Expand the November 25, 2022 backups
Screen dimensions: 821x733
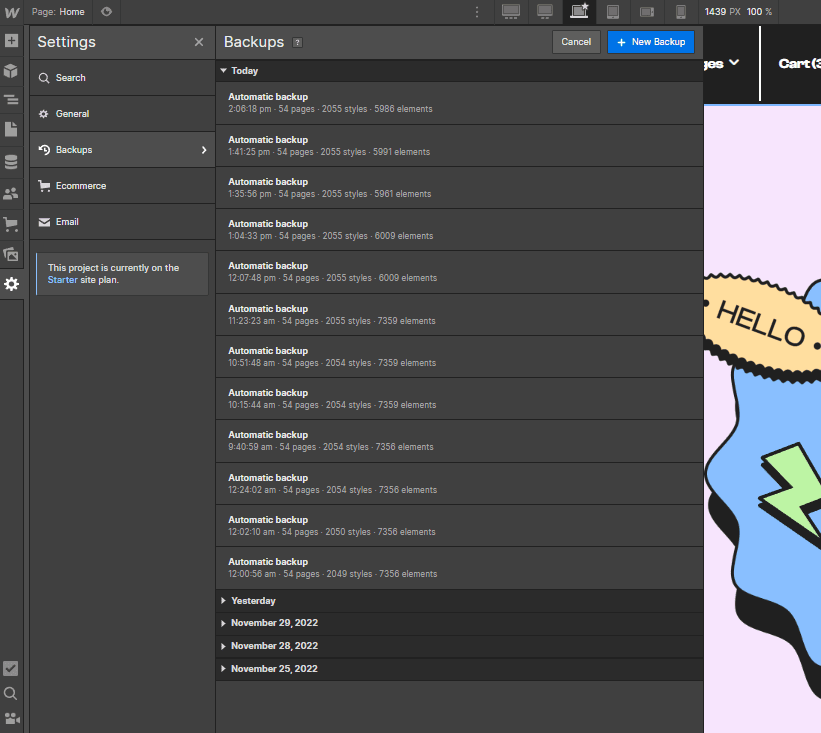coord(274,668)
